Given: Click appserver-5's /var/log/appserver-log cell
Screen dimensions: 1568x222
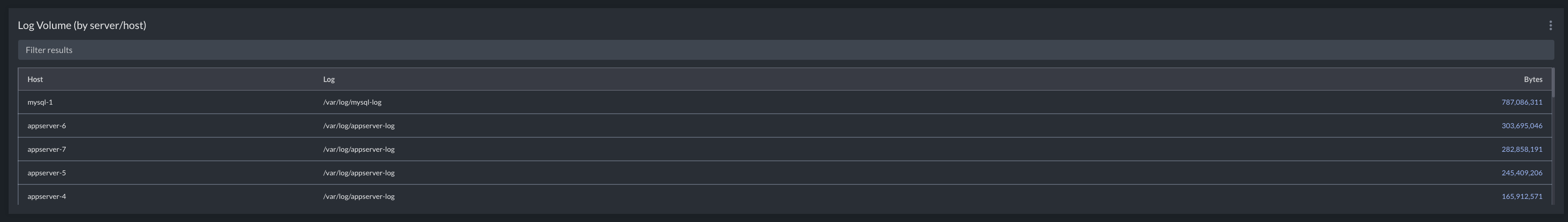Looking at the screenshot, I should (x=359, y=173).
